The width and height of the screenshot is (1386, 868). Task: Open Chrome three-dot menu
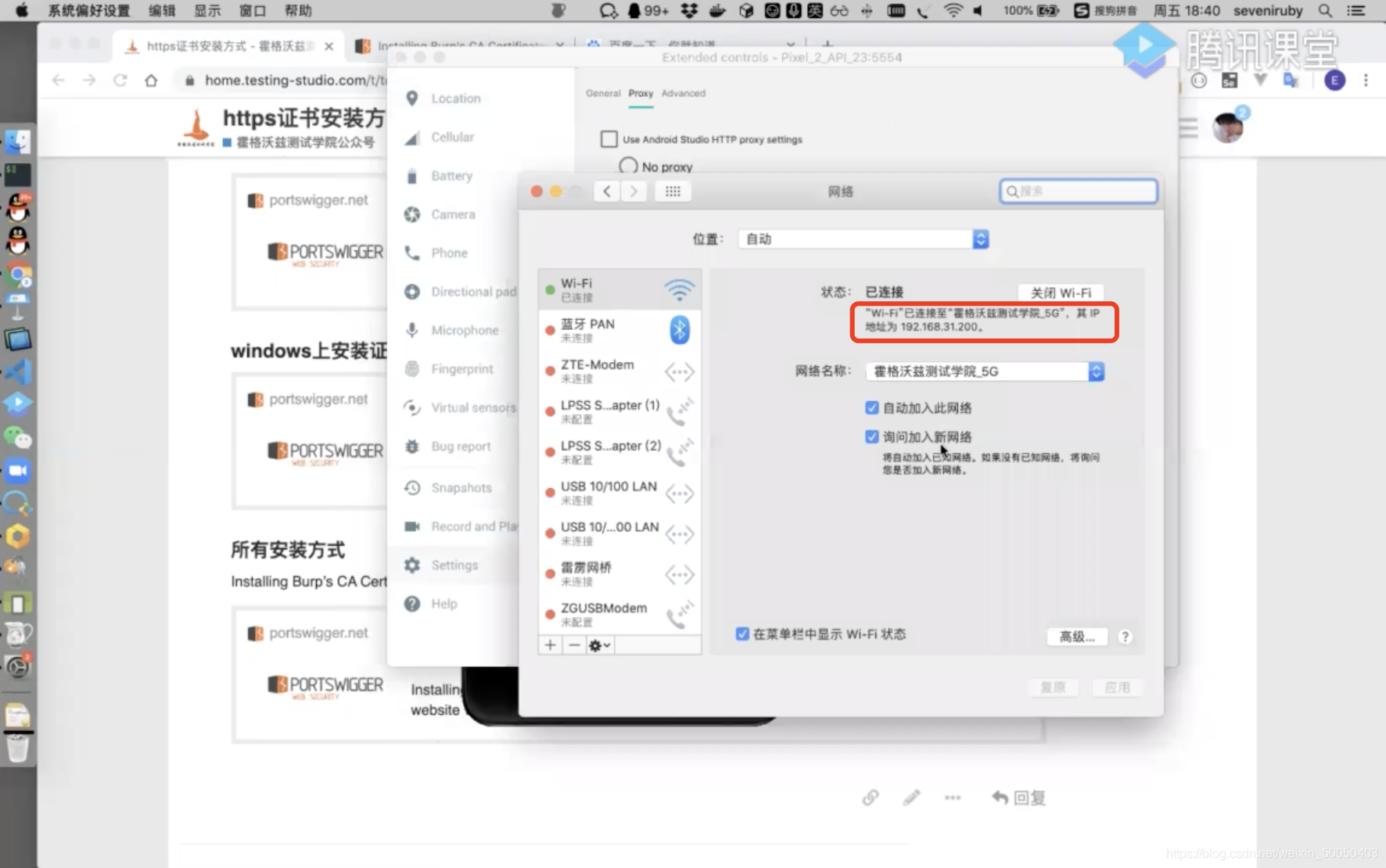(x=1366, y=80)
